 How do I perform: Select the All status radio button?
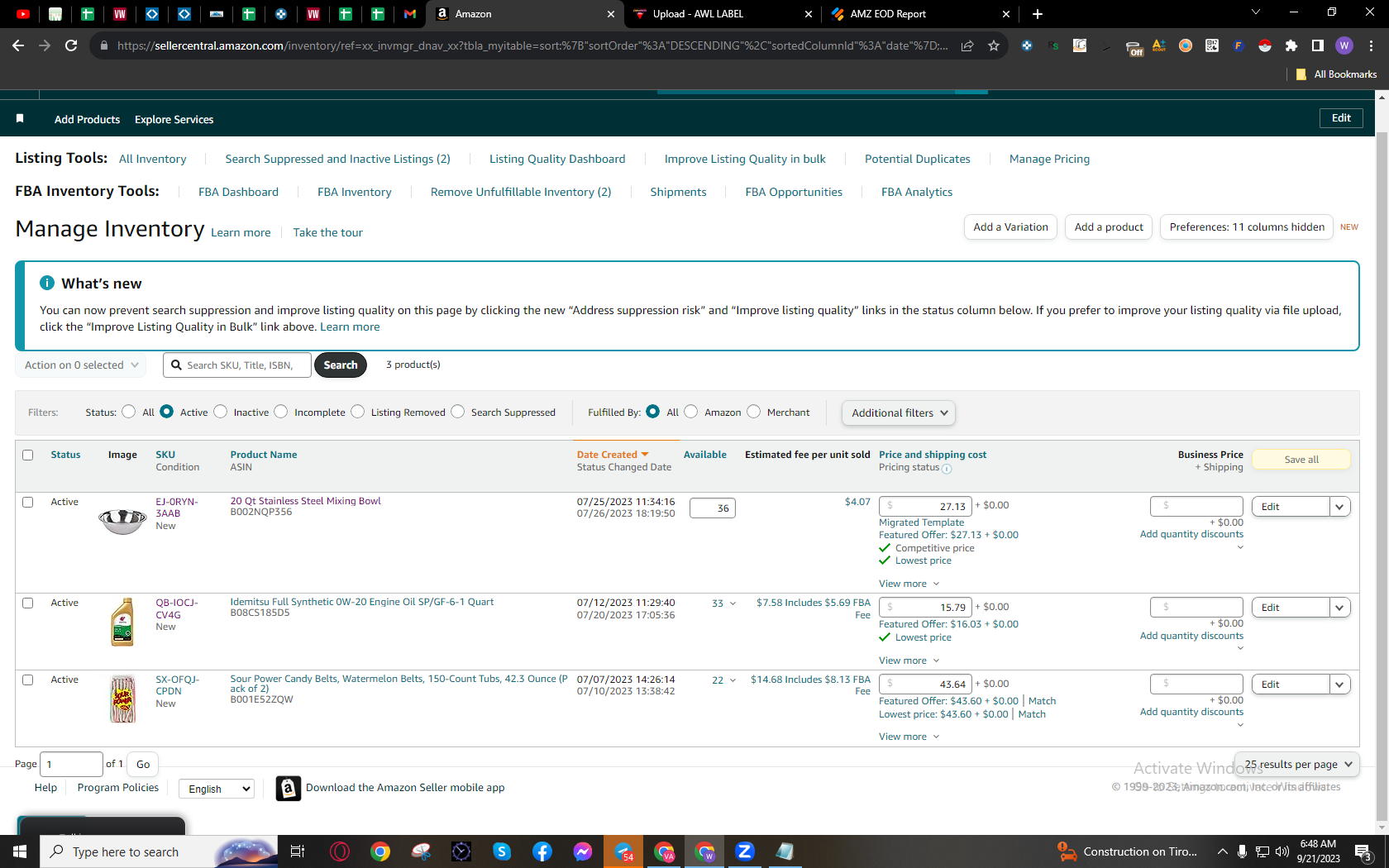[x=128, y=412]
